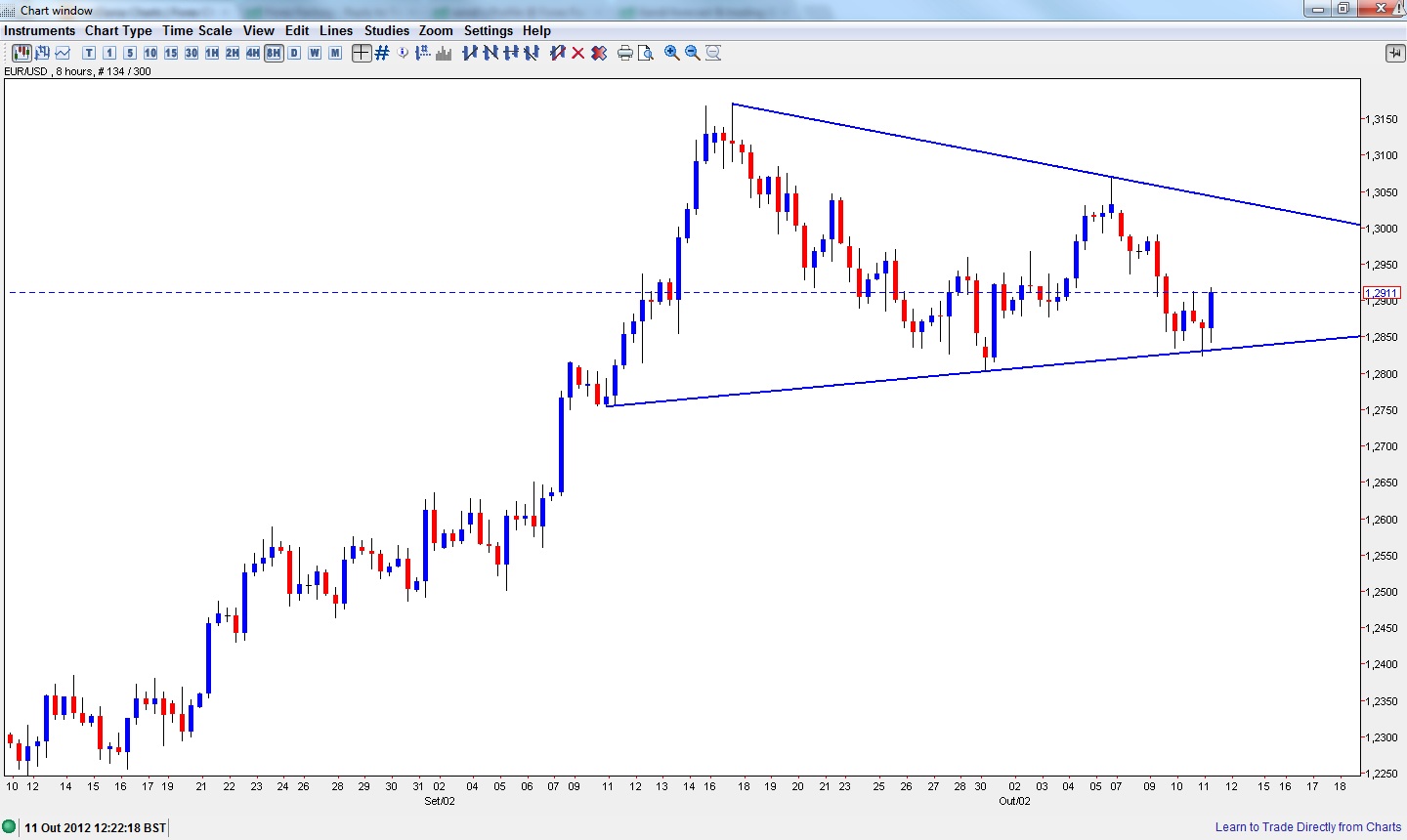Click the 1,2911 current price label
The height and width of the screenshot is (840, 1407).
[1382, 292]
